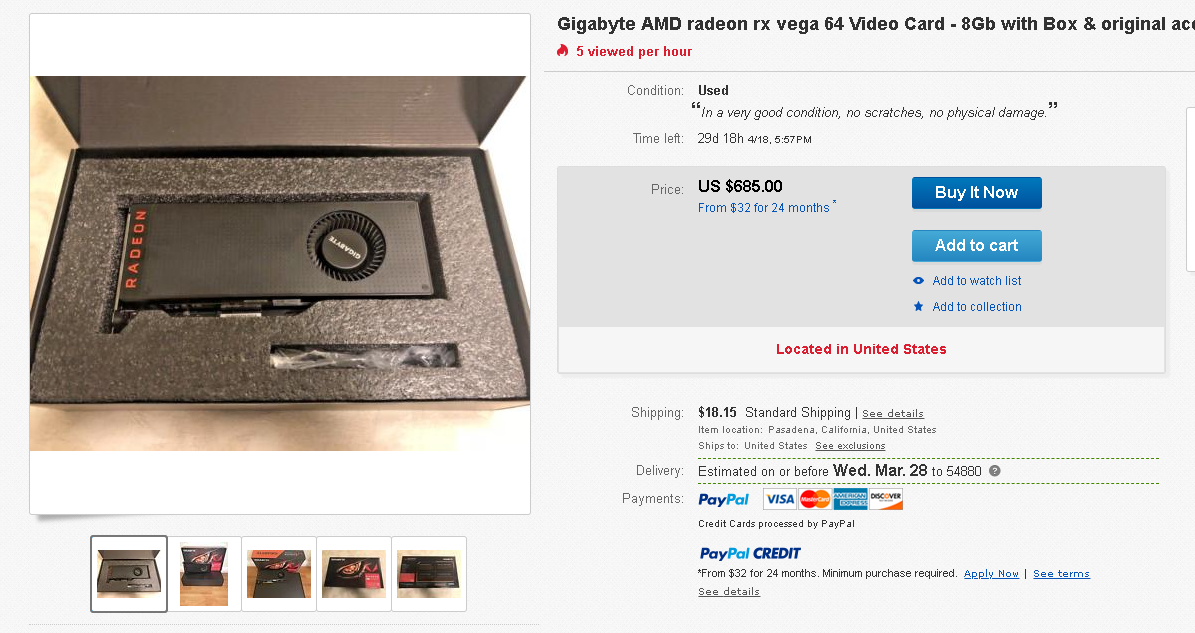
Task: Click the red flame viewed-per-hour icon
Action: tap(562, 51)
